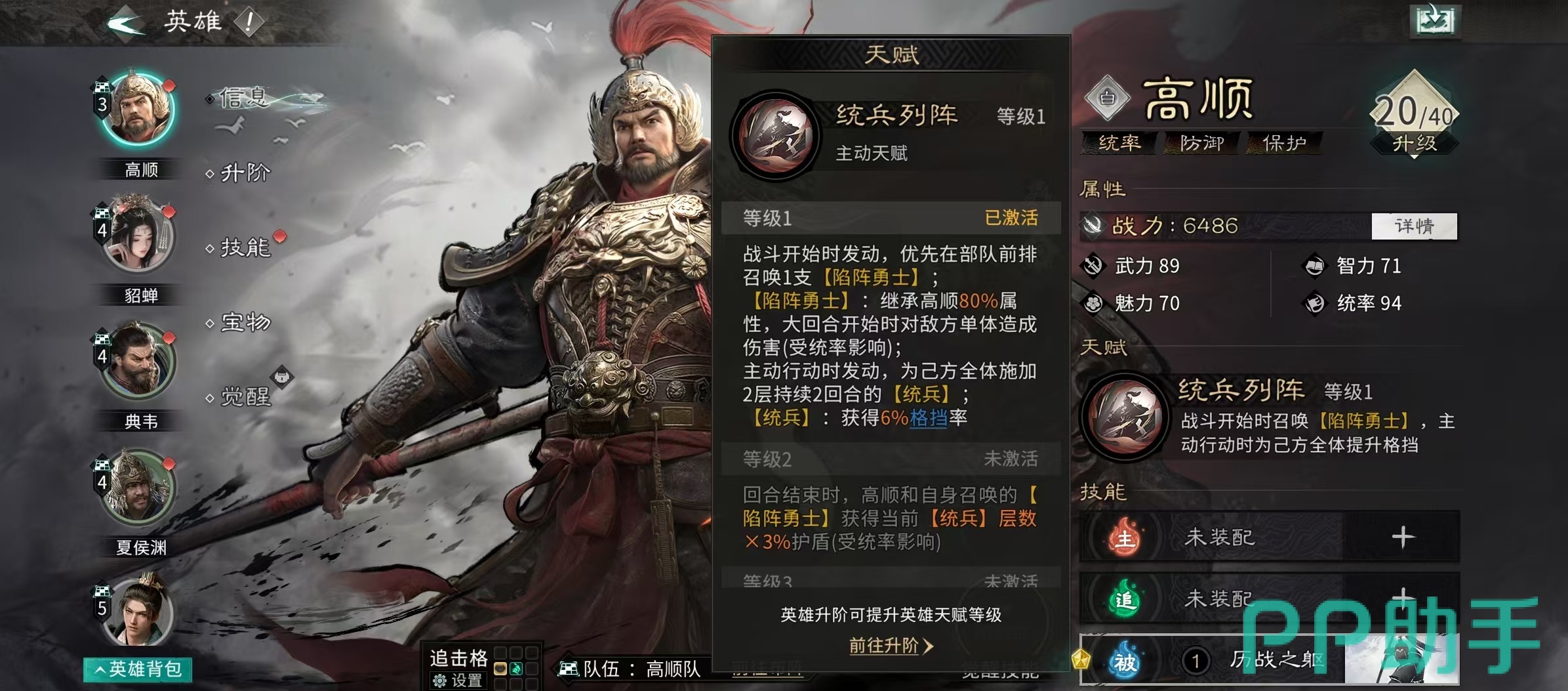The width and height of the screenshot is (1568, 691).
Task: Follow the 前往升阶 link
Action: click(x=891, y=646)
